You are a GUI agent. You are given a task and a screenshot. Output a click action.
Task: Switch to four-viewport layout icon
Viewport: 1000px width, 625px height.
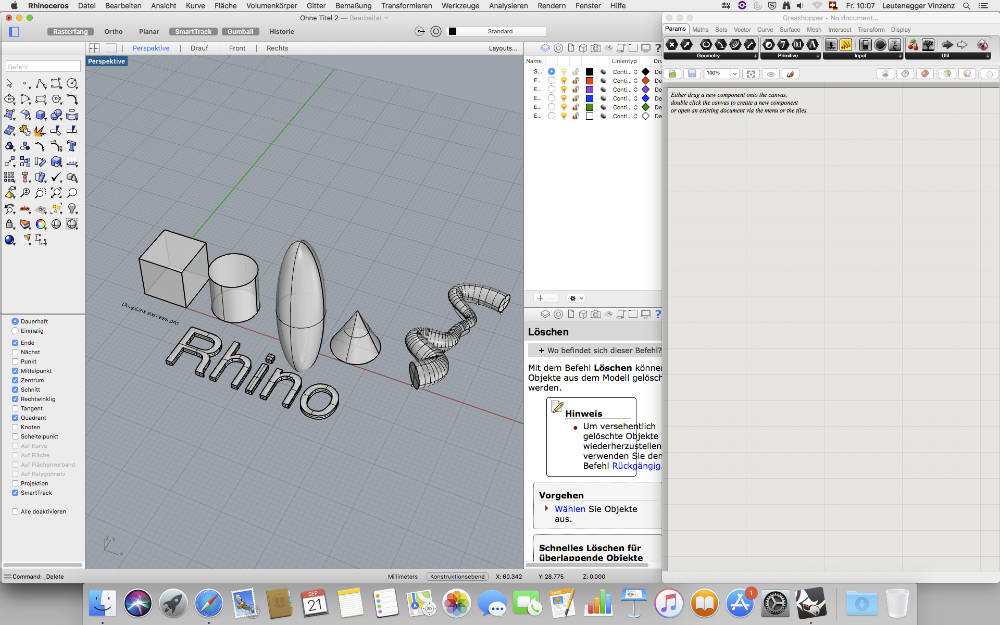tap(94, 48)
